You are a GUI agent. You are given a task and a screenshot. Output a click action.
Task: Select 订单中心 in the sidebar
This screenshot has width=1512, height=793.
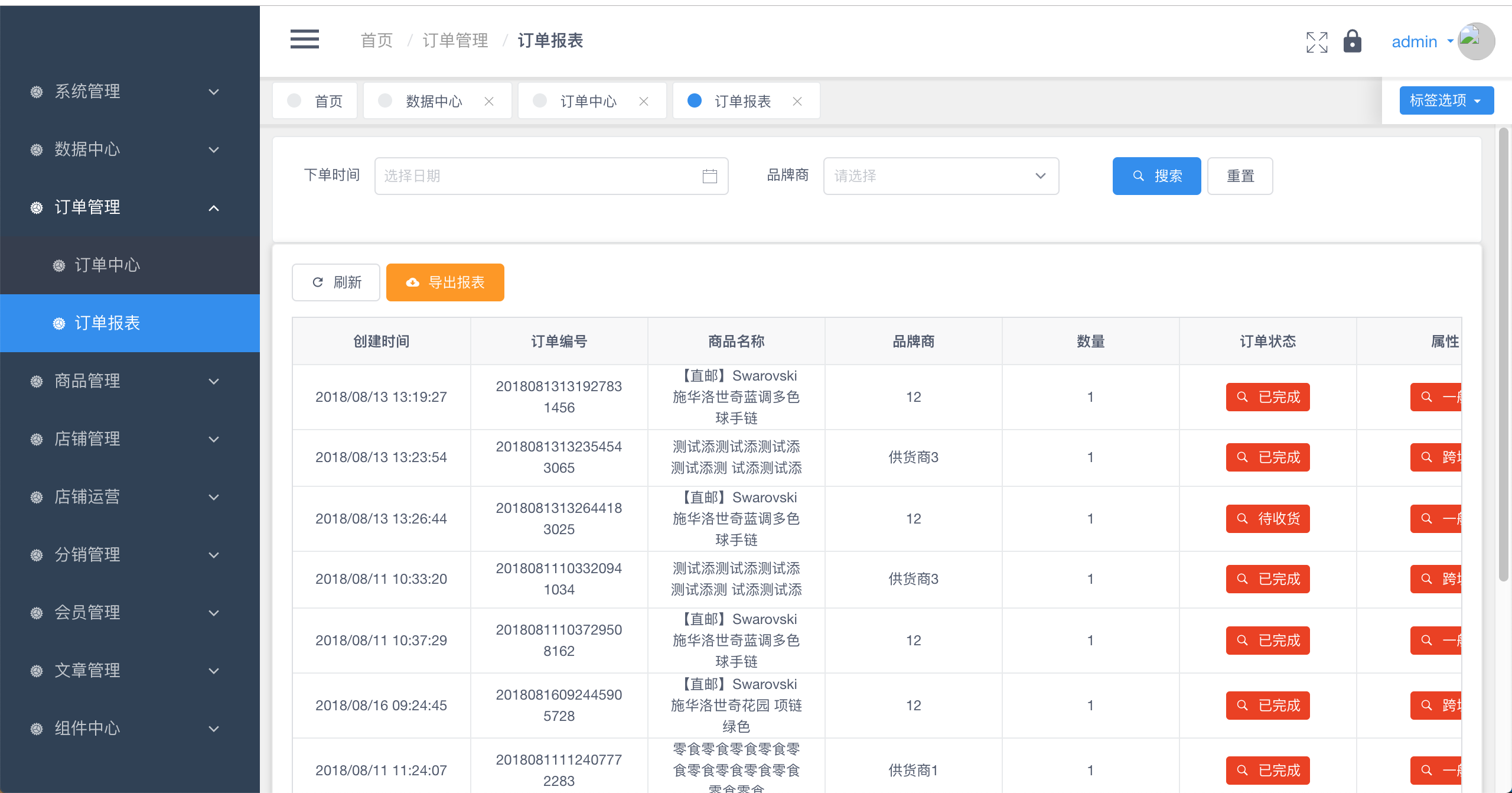(107, 265)
